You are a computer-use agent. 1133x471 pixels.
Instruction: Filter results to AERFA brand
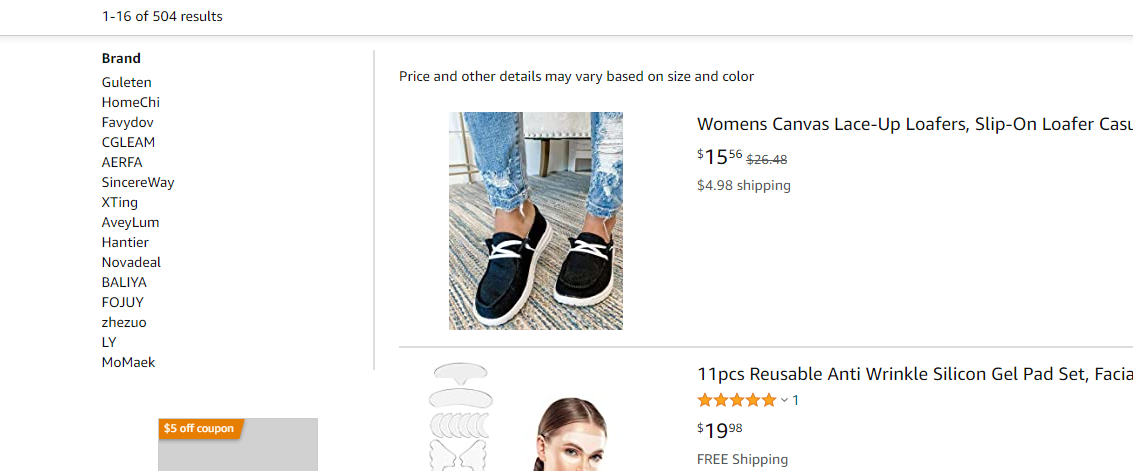122,162
